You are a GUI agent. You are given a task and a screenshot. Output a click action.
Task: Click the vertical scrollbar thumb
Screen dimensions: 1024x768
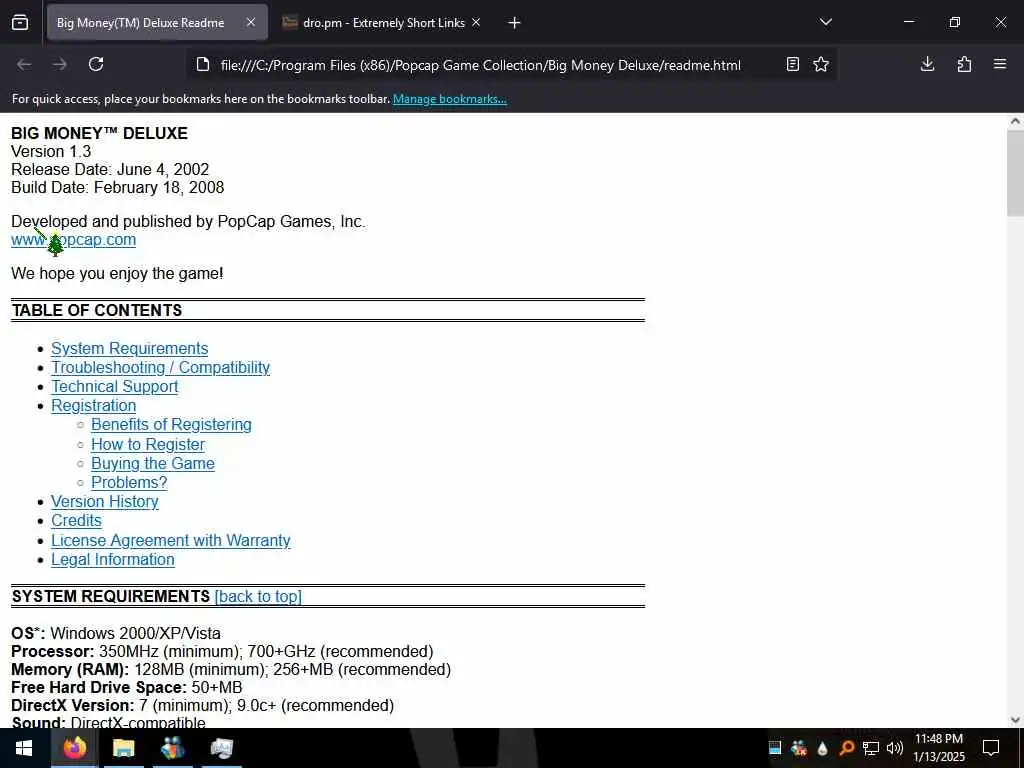pos(1015,173)
